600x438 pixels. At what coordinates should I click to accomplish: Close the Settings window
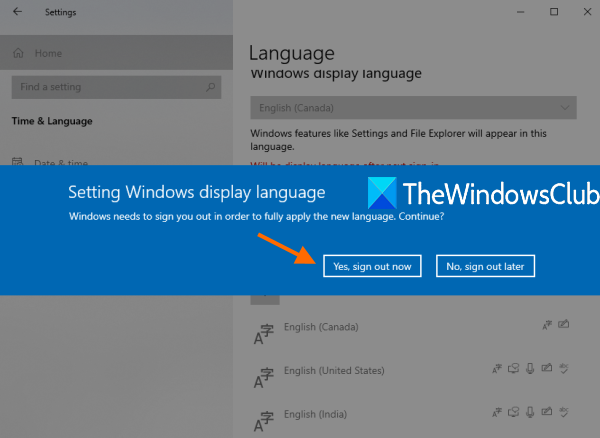point(587,12)
